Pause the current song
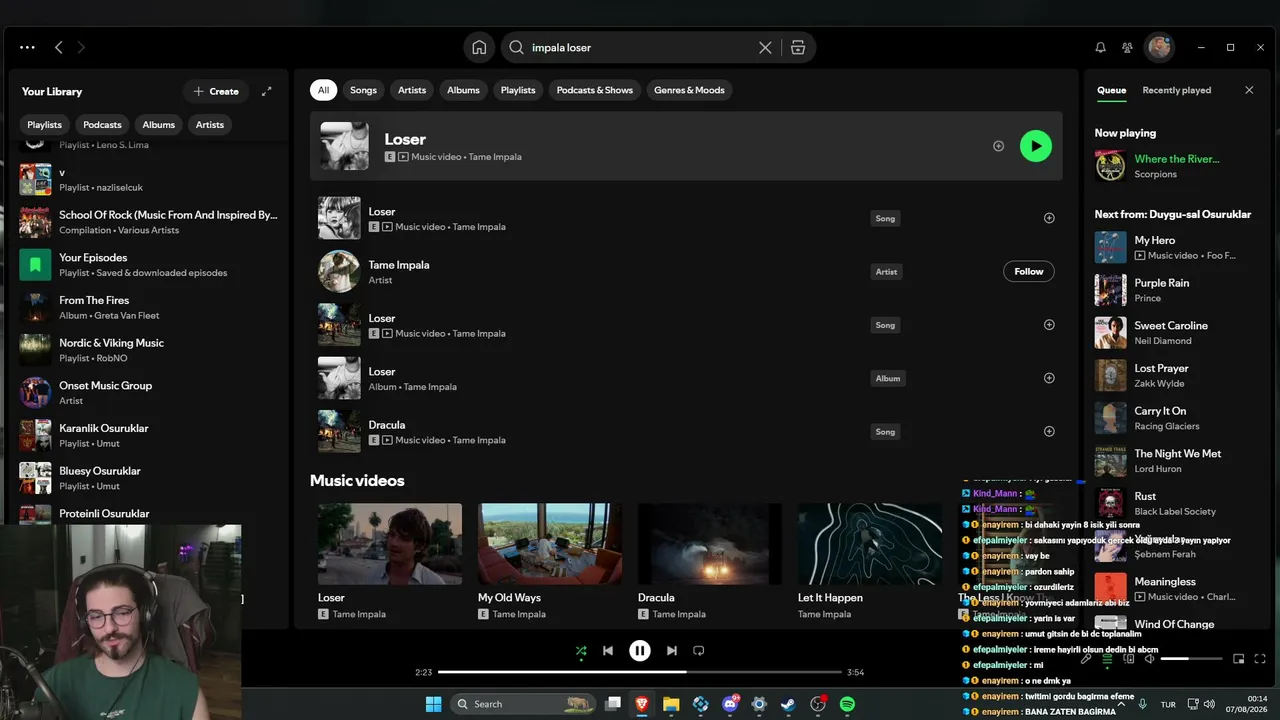 (x=640, y=651)
